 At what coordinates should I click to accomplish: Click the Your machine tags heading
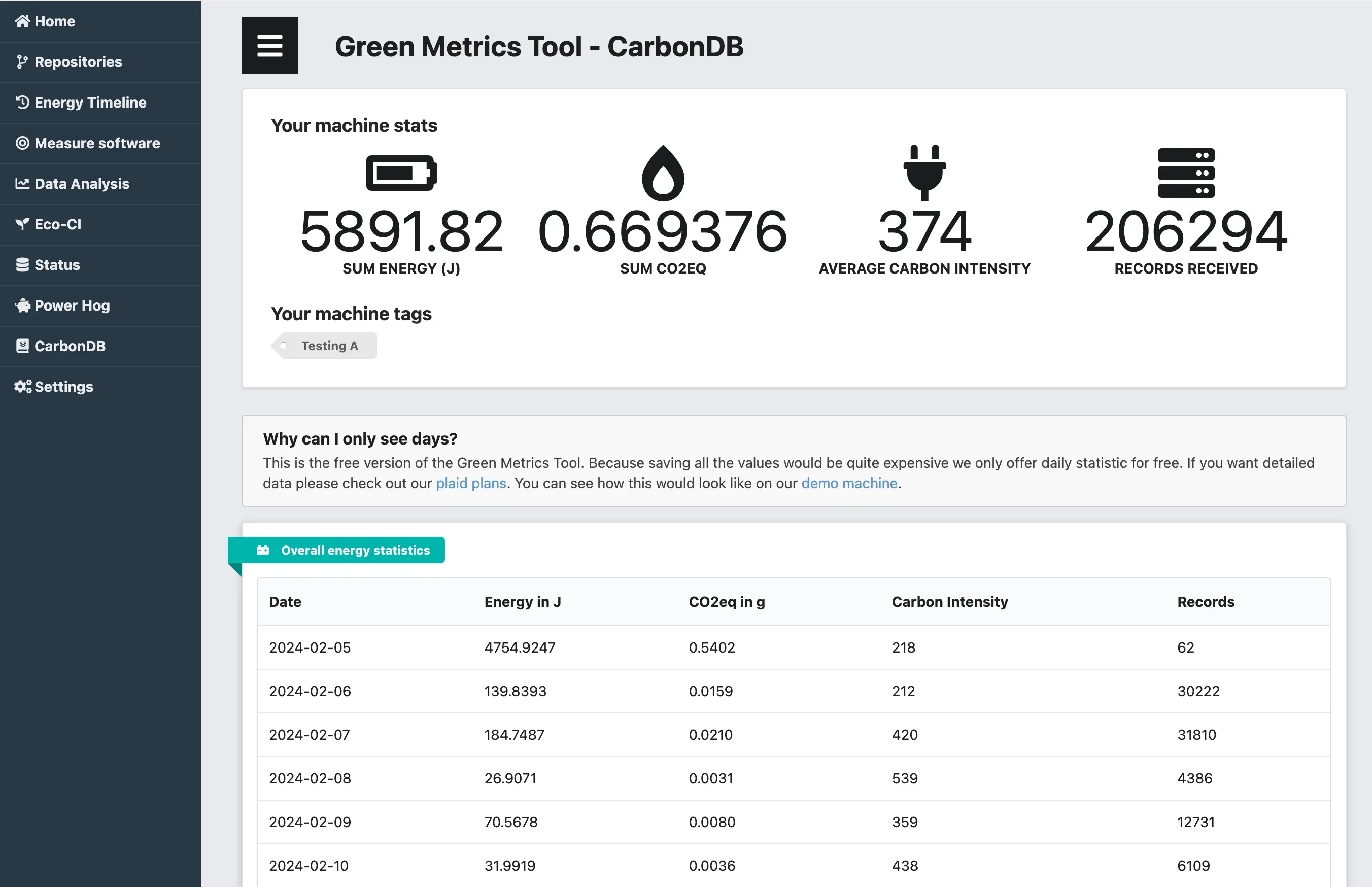point(351,314)
